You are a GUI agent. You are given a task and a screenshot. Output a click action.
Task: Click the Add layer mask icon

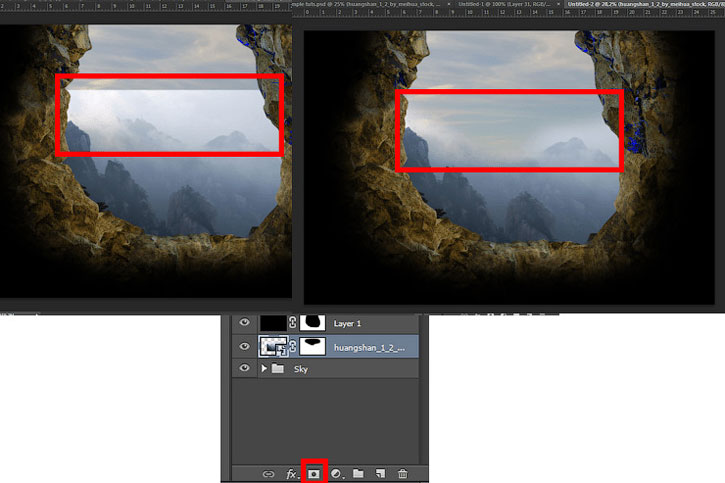tap(314, 474)
